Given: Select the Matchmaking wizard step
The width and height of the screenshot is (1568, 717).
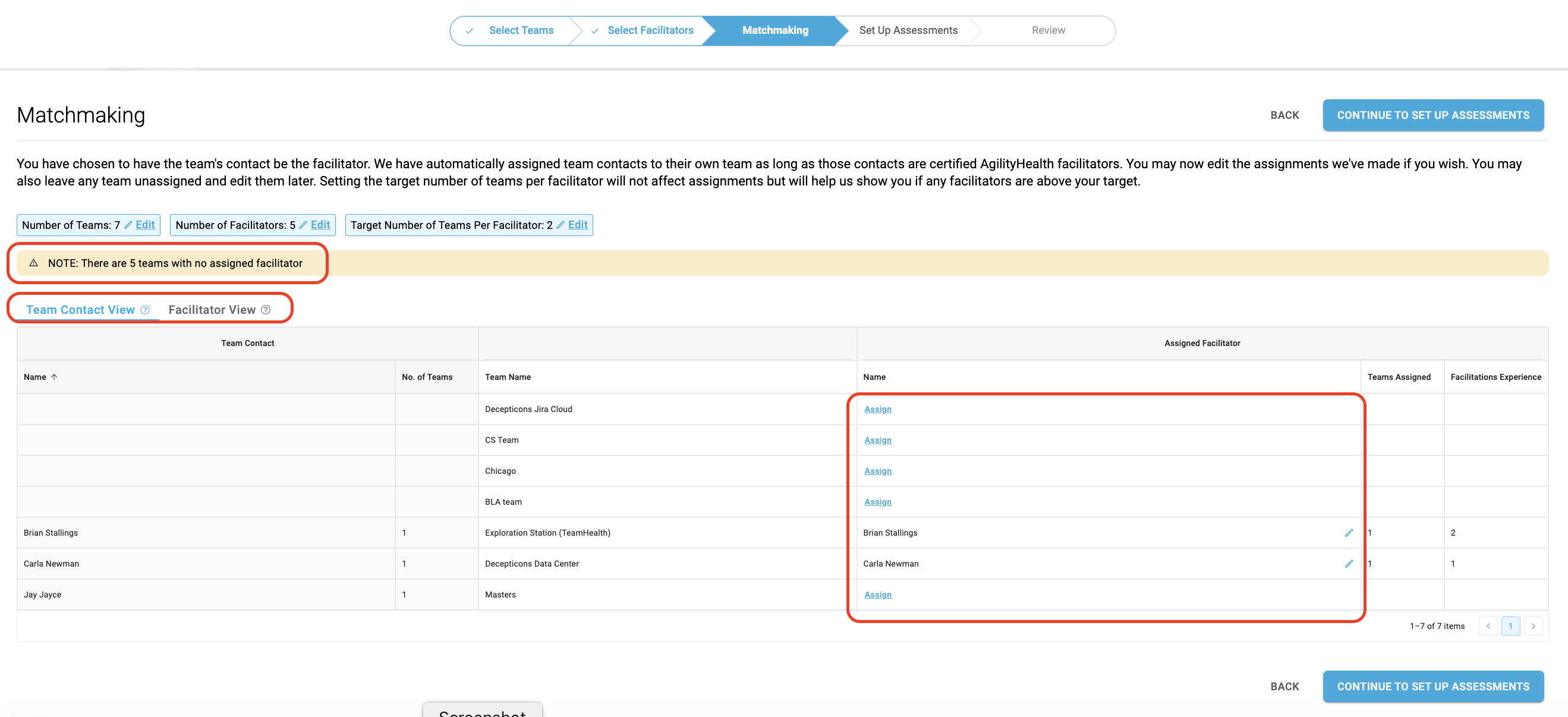Looking at the screenshot, I should [775, 30].
